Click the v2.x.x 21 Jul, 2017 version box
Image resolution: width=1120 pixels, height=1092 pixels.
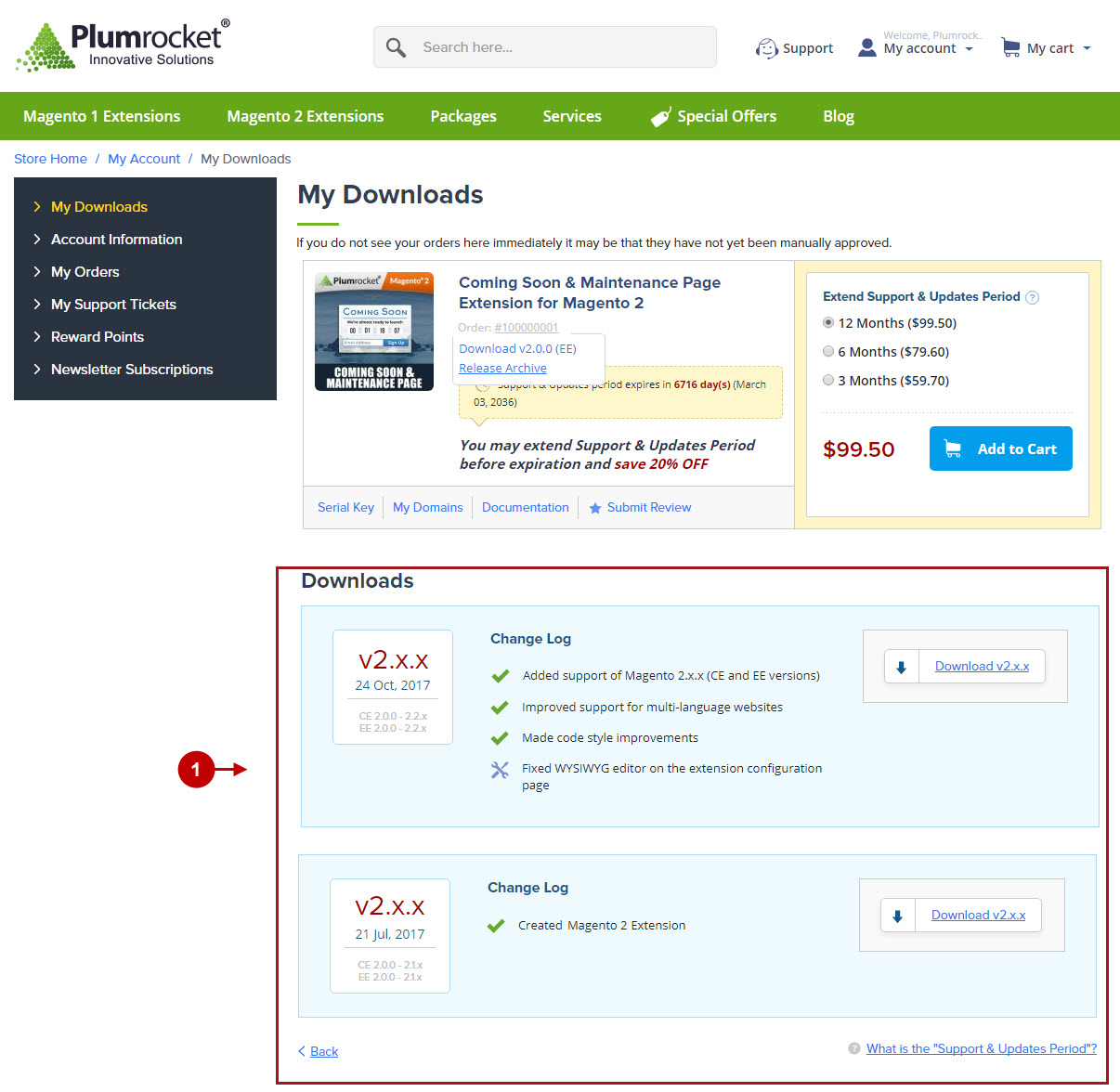pyautogui.click(x=390, y=936)
